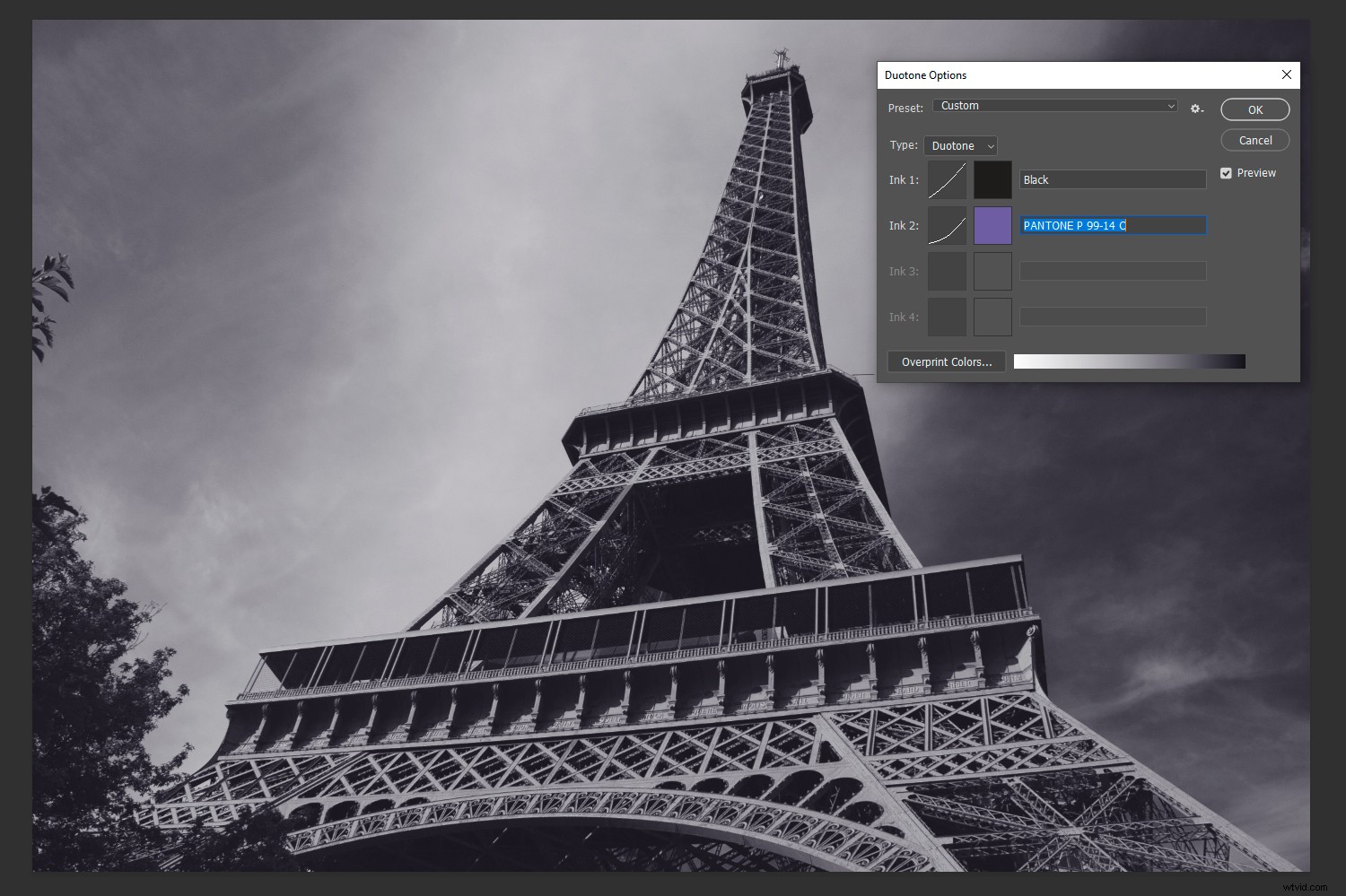Select the Ink 4 color box
Screen dimensions: 1346x896
coord(992,316)
